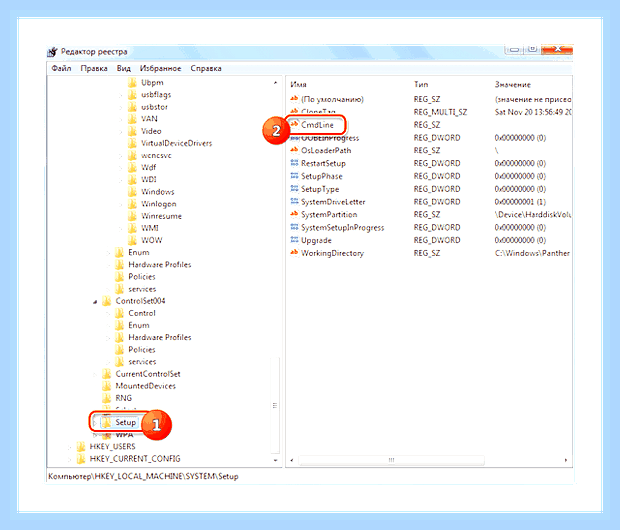This screenshot has height=530, width=620.
Task: Select the Setup registry key
Action: [125, 422]
